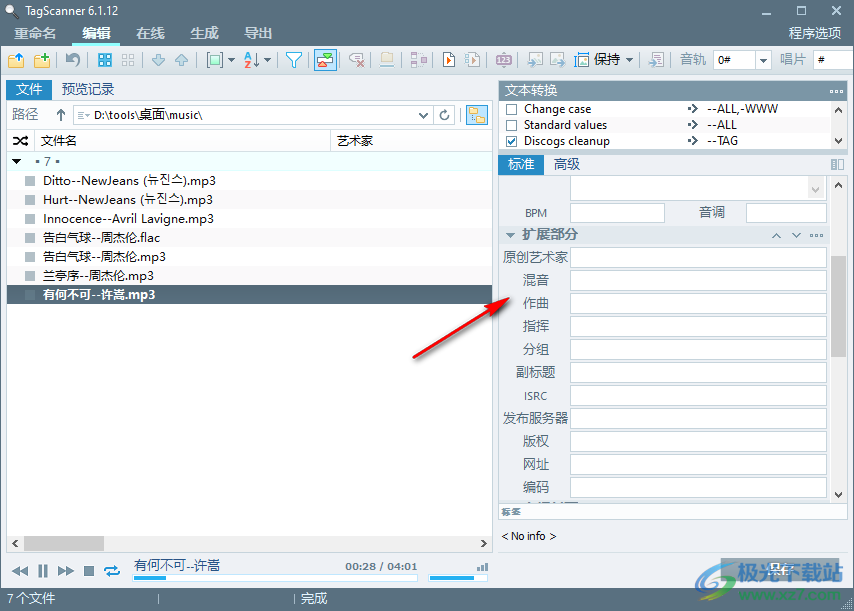Click the shuffle icon beside 文件名 column
The height and width of the screenshot is (611, 854).
point(22,140)
